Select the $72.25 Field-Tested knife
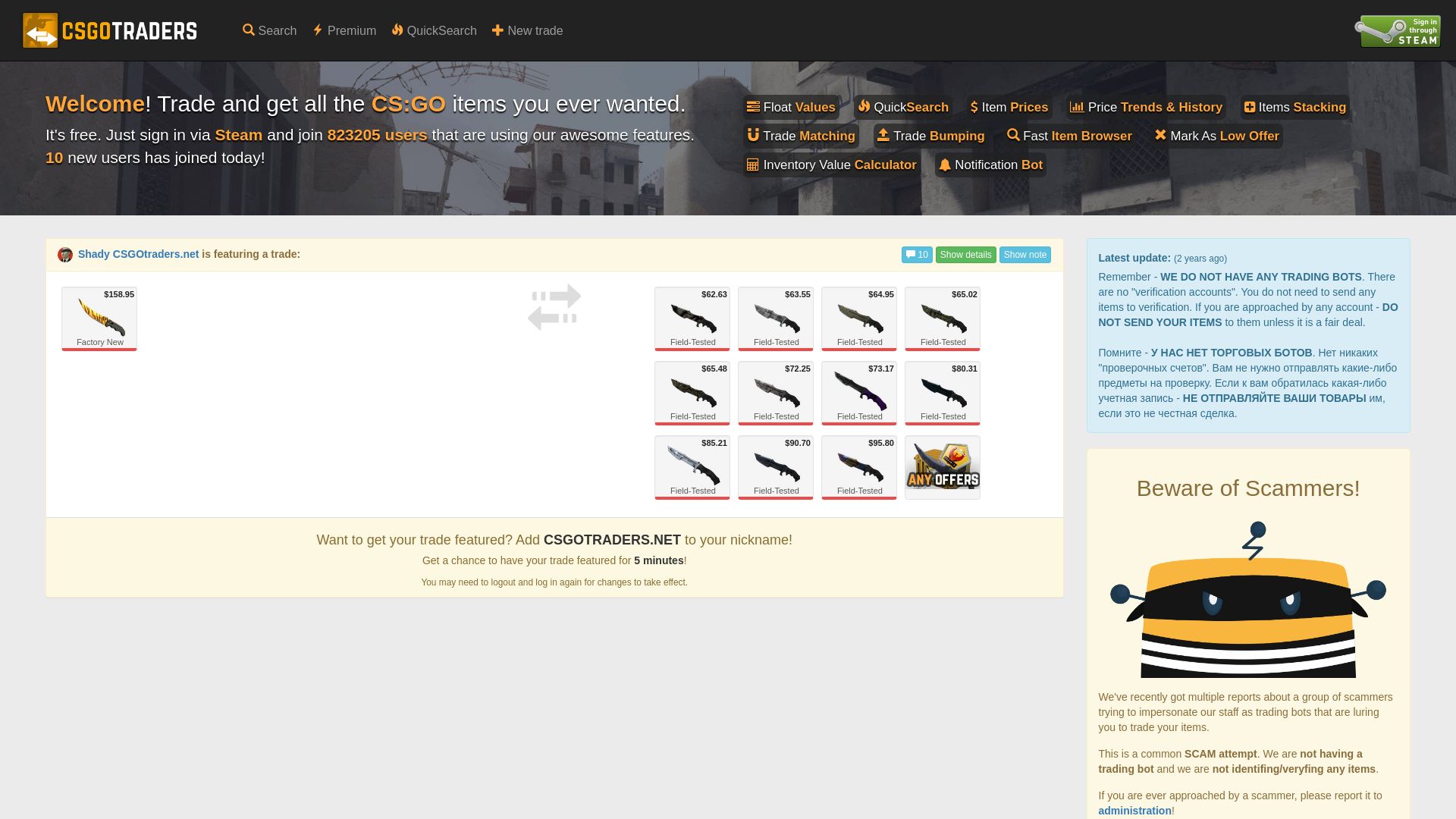This screenshot has height=819, width=1456. 776,393
